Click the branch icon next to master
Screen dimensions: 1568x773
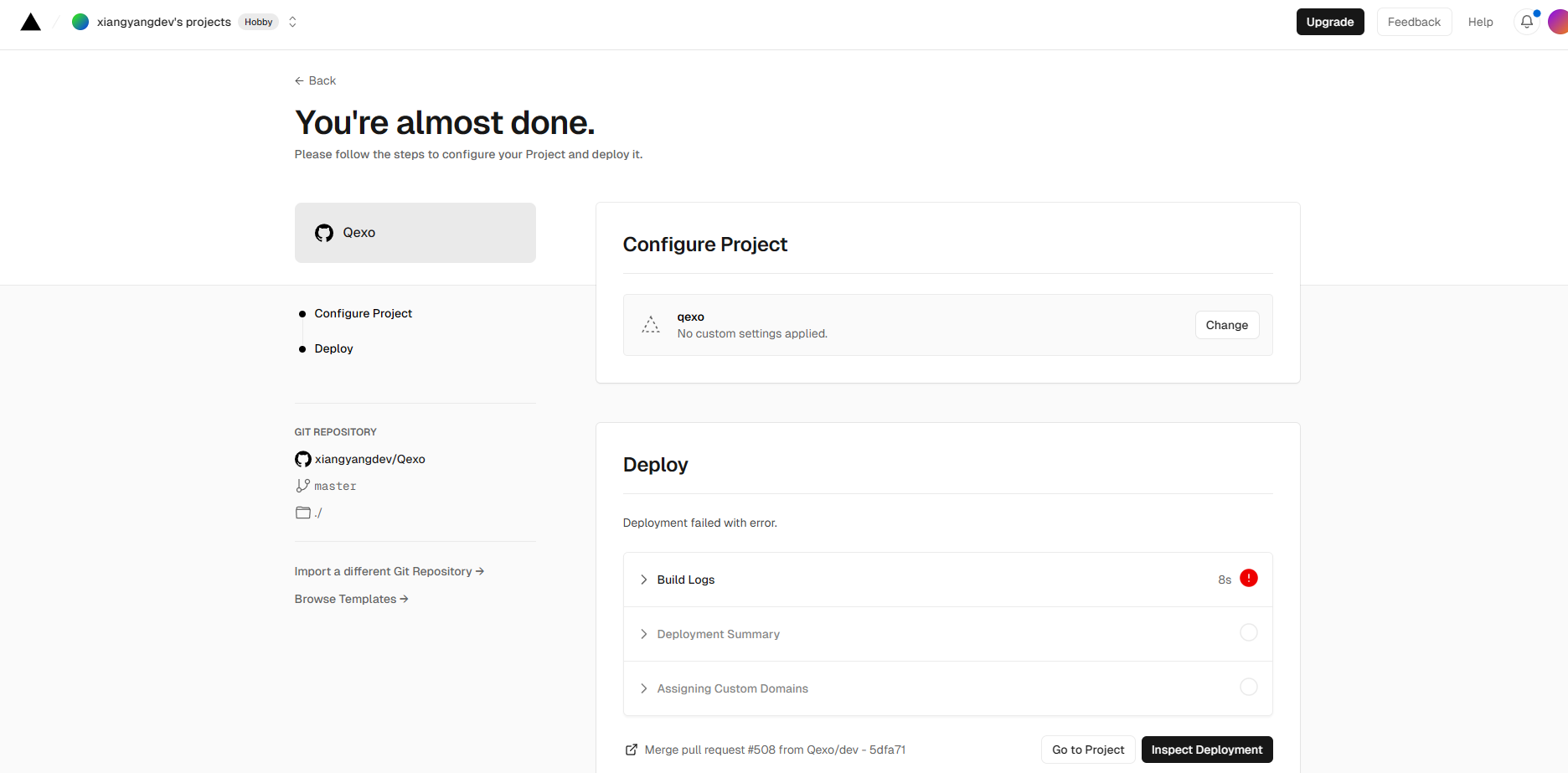point(303,486)
